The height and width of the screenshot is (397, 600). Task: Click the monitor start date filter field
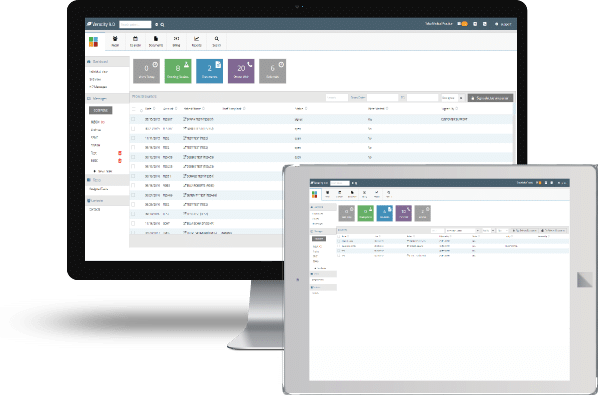pos(383,98)
